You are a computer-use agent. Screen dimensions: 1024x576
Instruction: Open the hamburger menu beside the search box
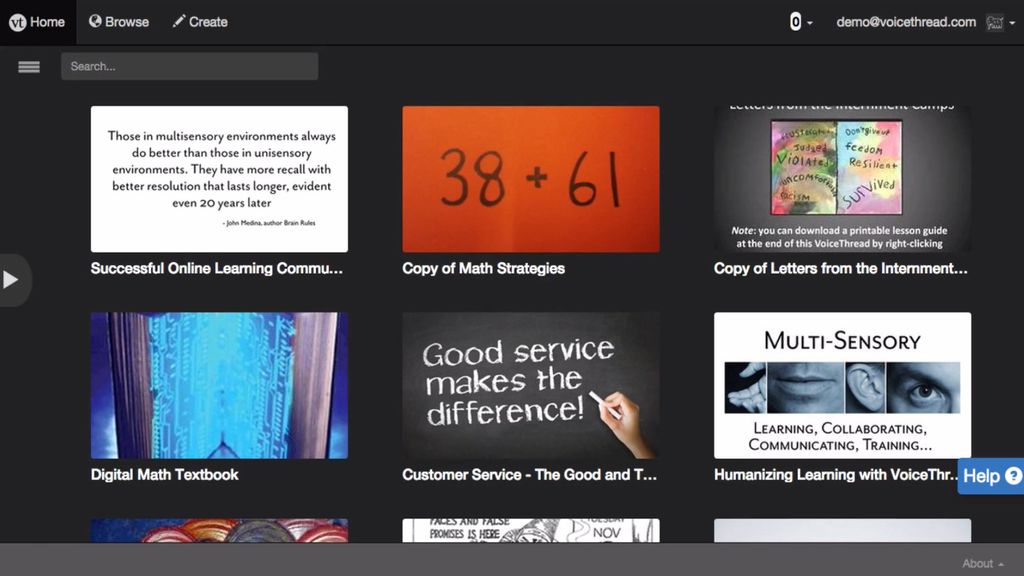[29, 66]
